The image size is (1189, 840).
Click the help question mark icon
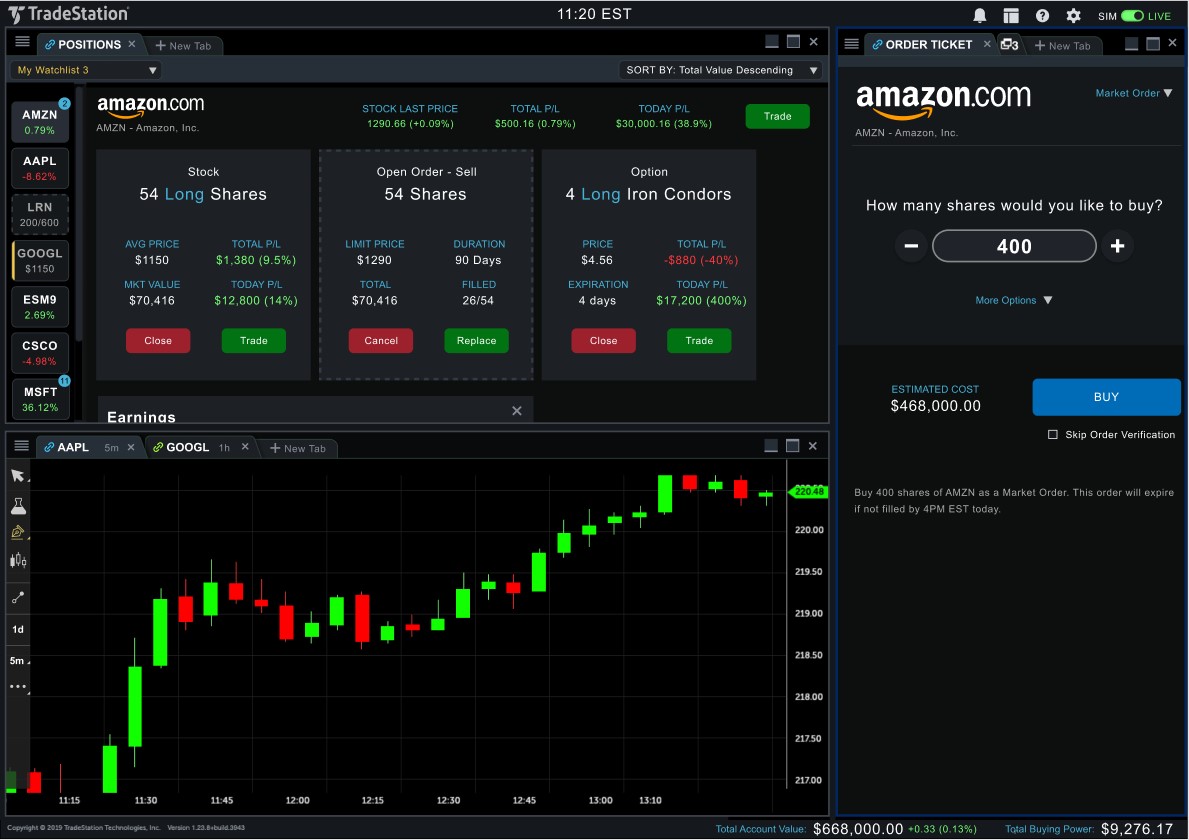pyautogui.click(x=1042, y=16)
